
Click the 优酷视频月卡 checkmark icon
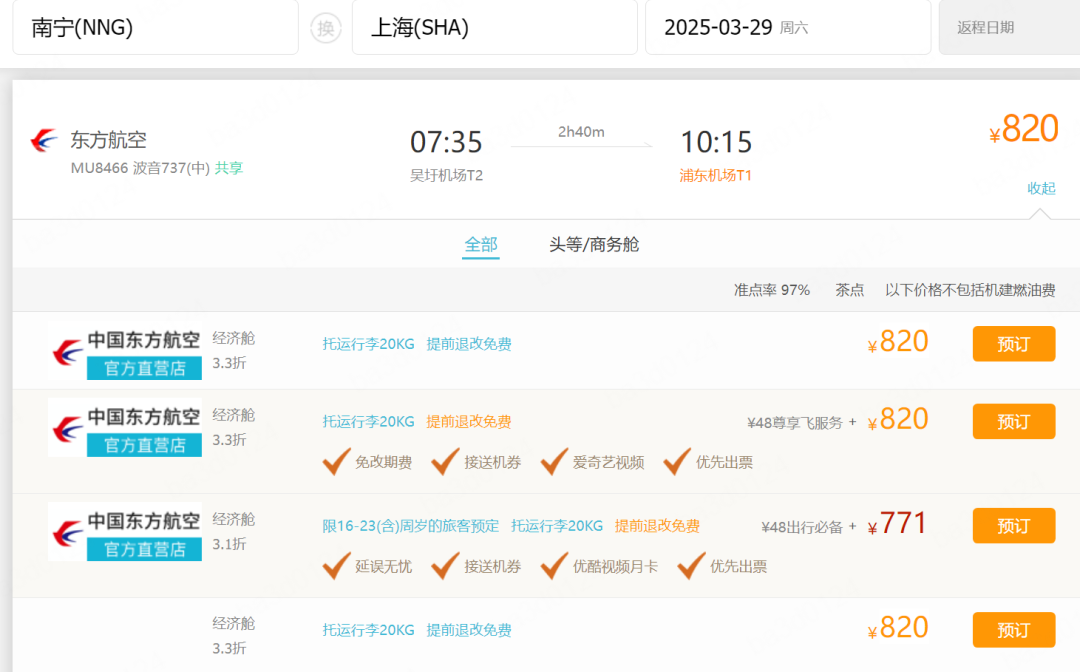coord(554,566)
